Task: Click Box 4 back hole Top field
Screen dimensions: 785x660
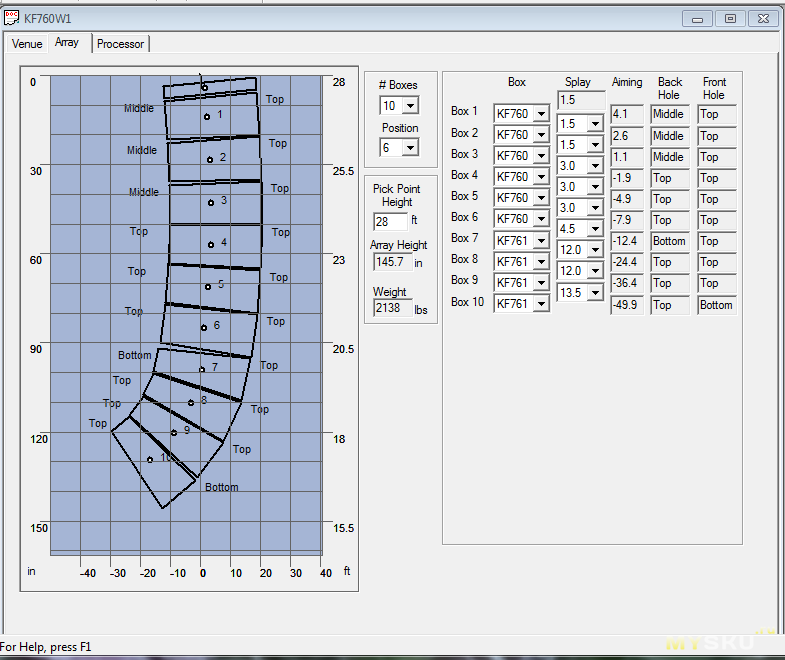Action: coord(670,178)
